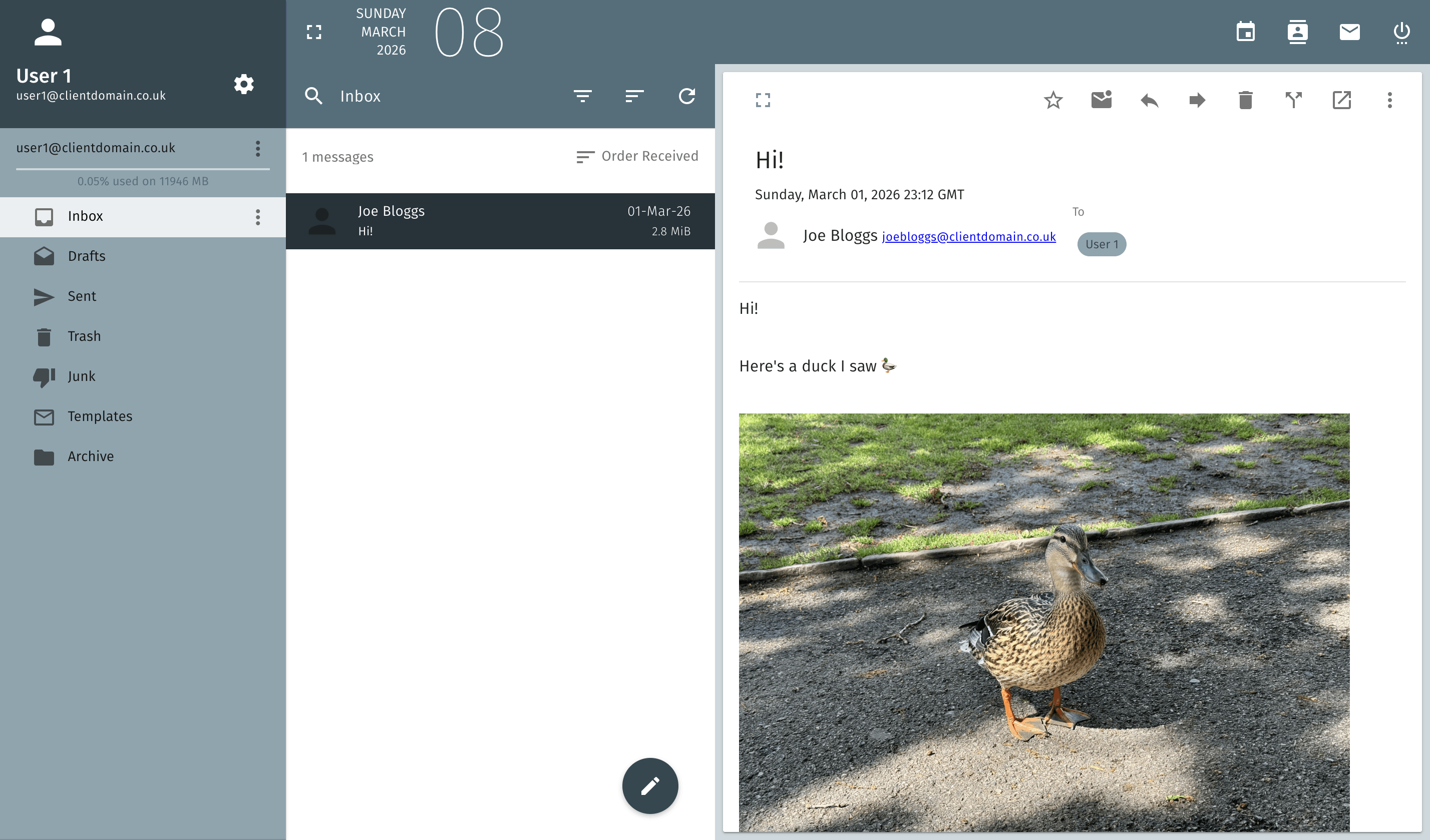The height and width of the screenshot is (840, 1430).
Task: Delete the open message with trash icon
Action: click(1246, 101)
